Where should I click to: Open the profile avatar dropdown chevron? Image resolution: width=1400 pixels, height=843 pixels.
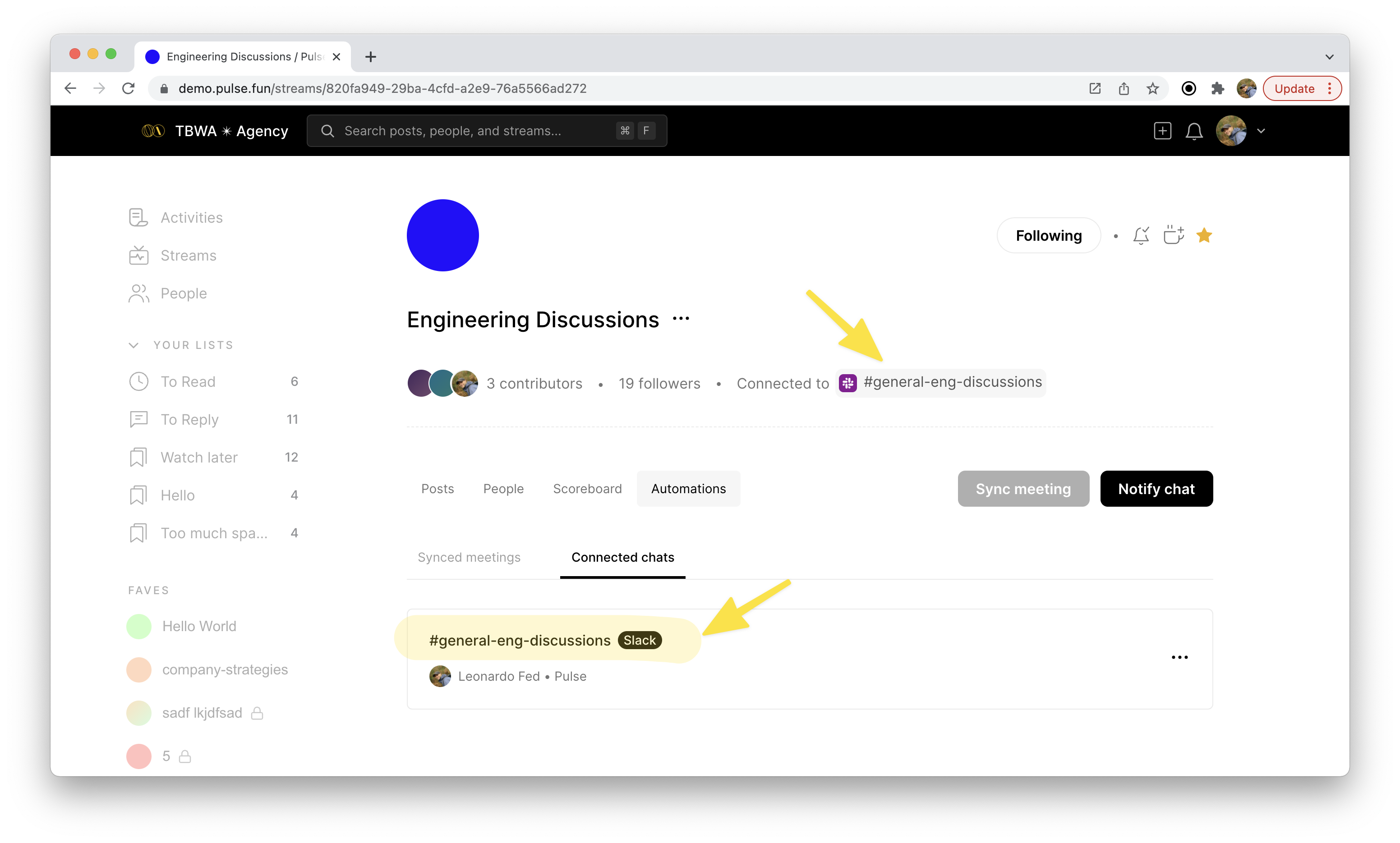pos(1261,131)
